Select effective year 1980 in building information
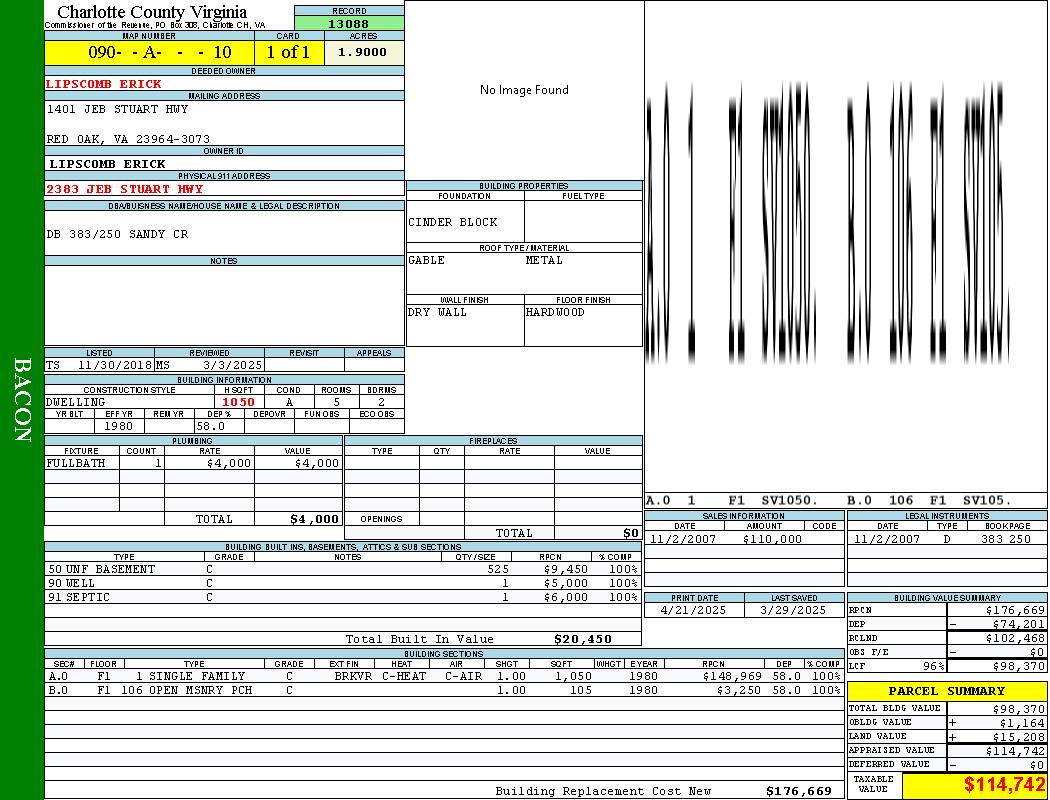 click(x=119, y=426)
